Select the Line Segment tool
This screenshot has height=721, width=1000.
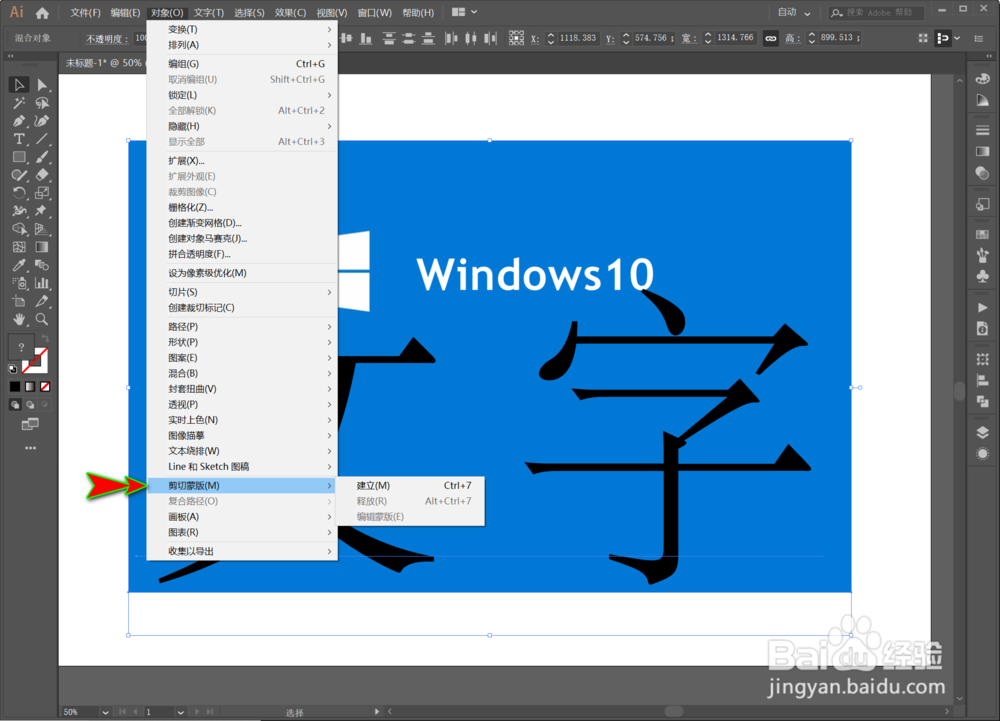pyautogui.click(x=42, y=138)
